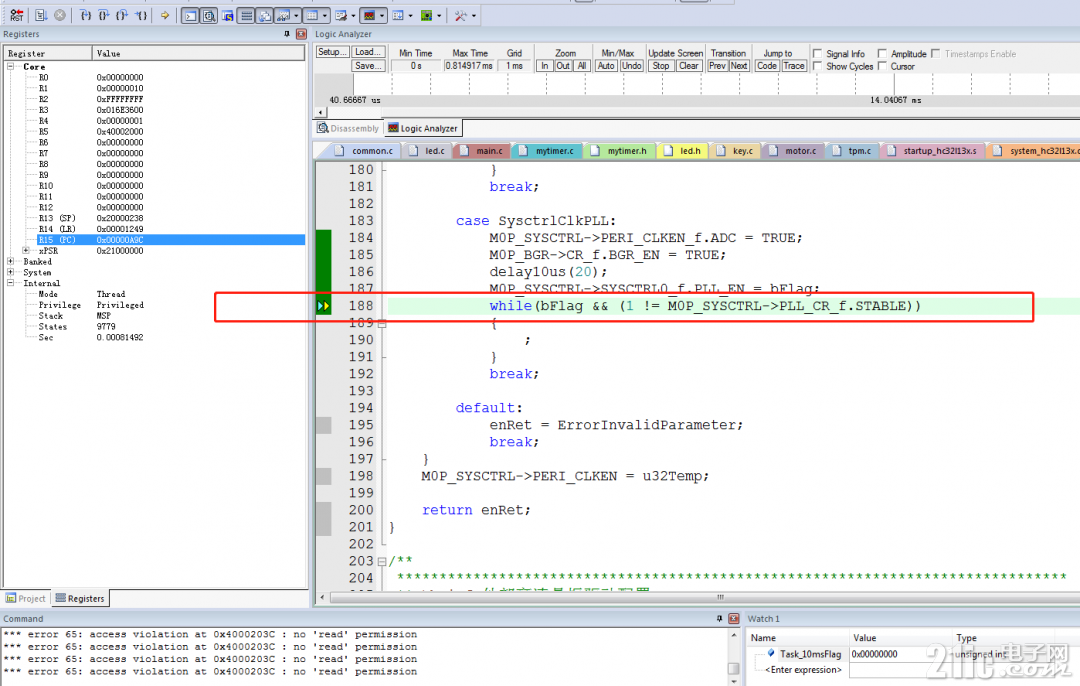Open the Serial Windows icon
Screen dimensions: 1080x686
[x=340, y=15]
